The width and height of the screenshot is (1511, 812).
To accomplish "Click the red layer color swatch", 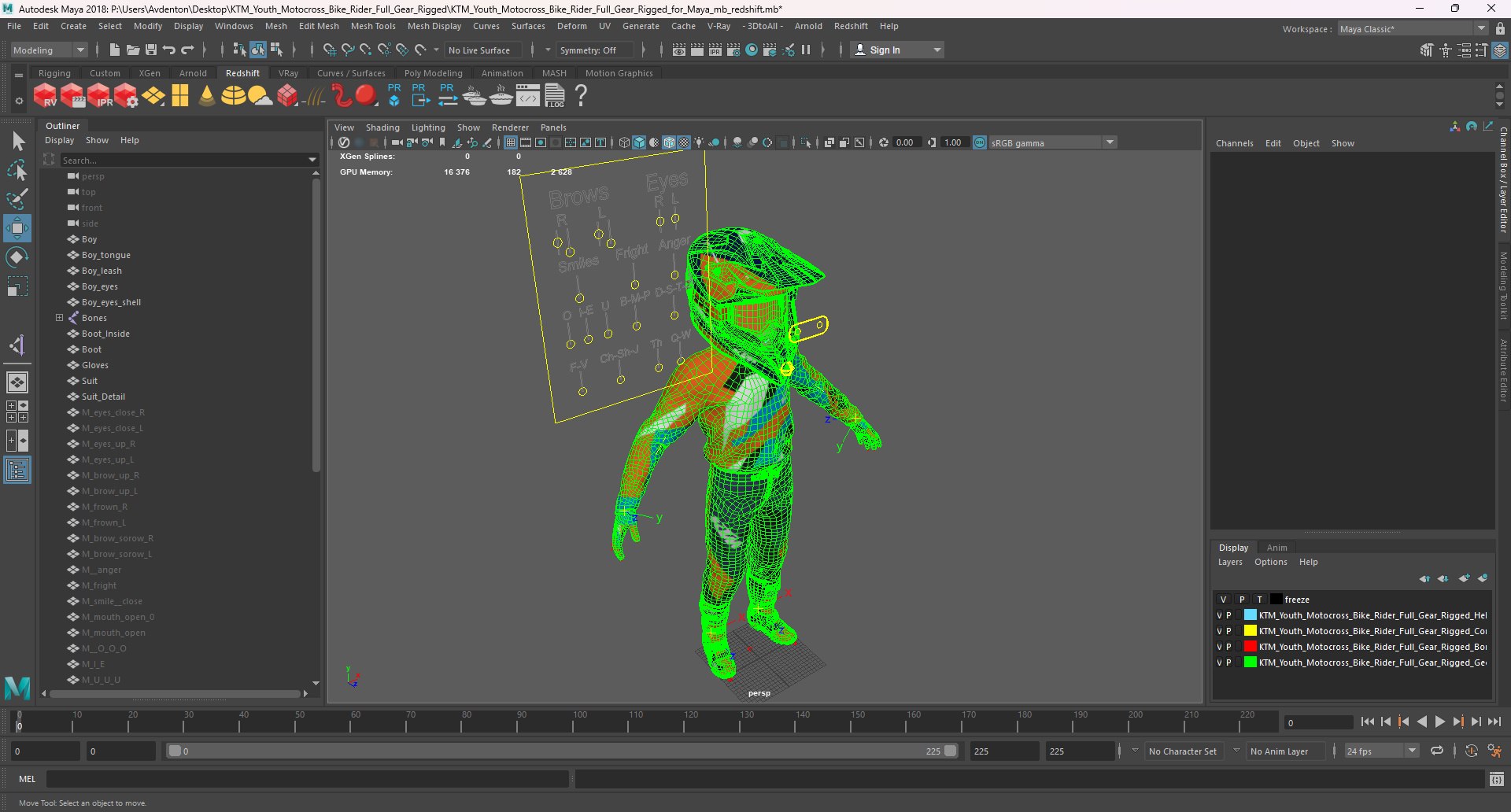I will 1250,647.
